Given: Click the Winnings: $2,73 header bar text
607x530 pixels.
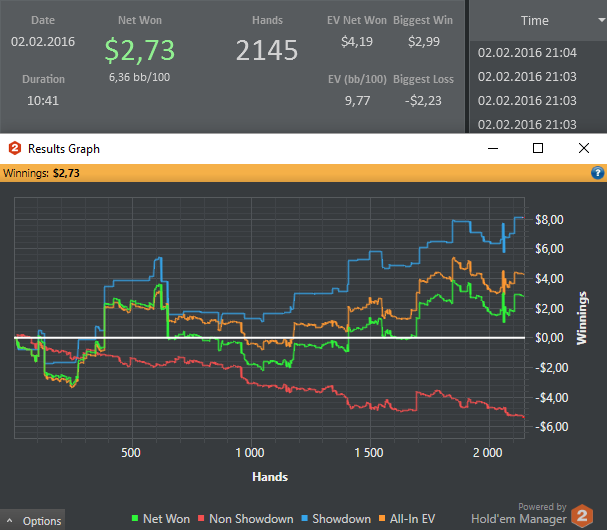Looking at the screenshot, I should 41,173.
